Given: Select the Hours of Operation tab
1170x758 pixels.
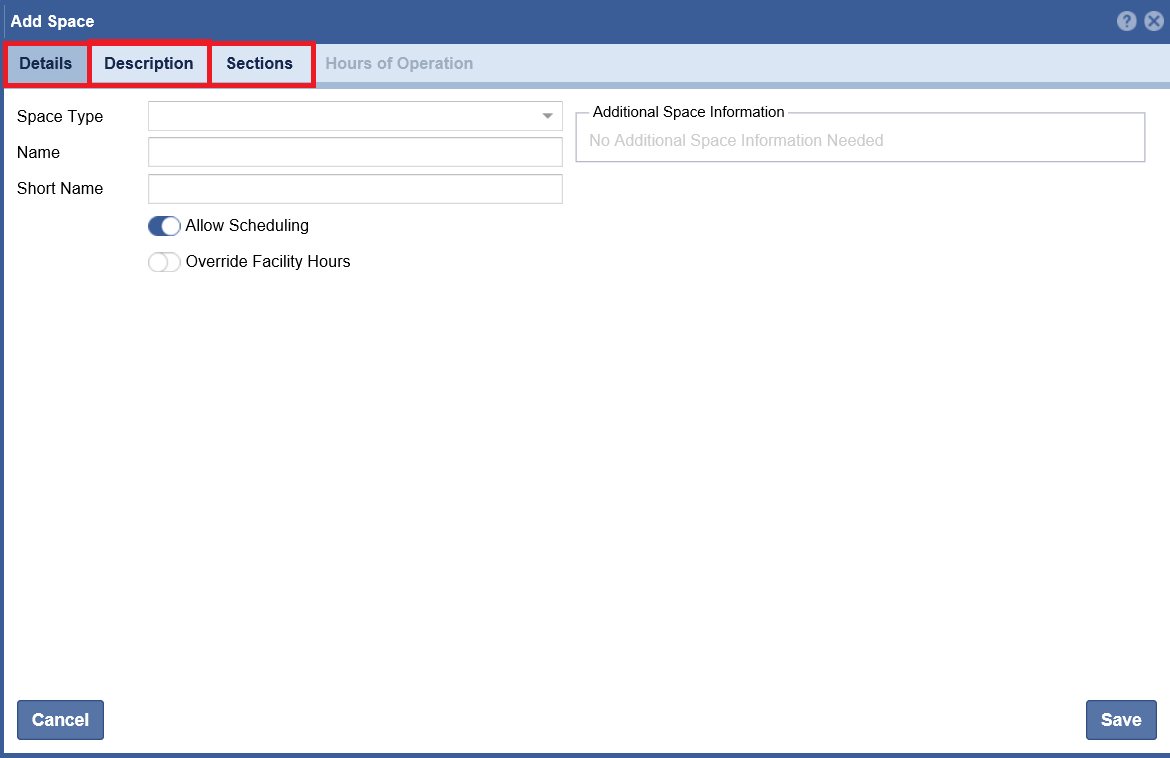Looking at the screenshot, I should 399,64.
